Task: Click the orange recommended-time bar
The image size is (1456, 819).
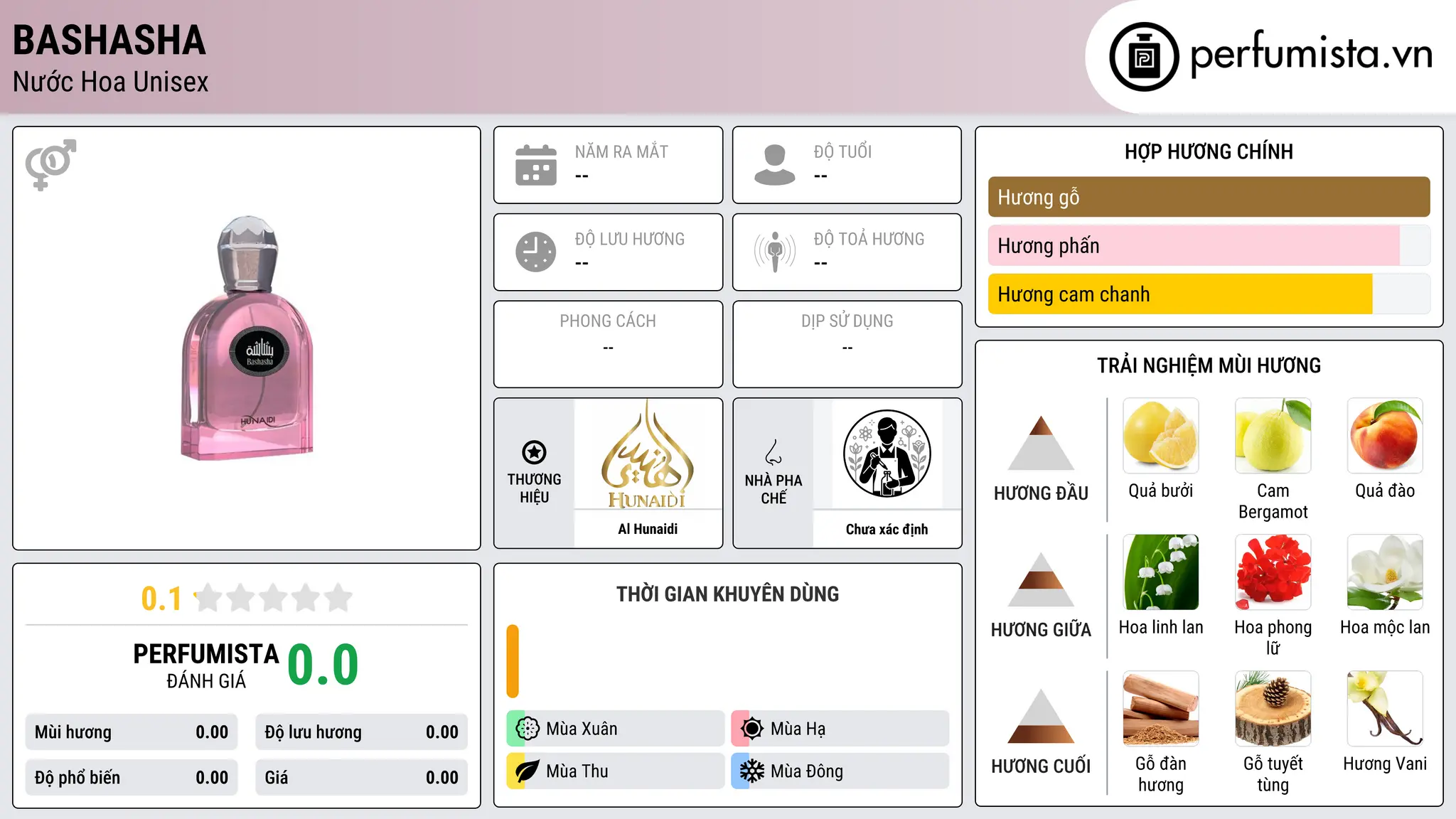Action: (x=513, y=661)
